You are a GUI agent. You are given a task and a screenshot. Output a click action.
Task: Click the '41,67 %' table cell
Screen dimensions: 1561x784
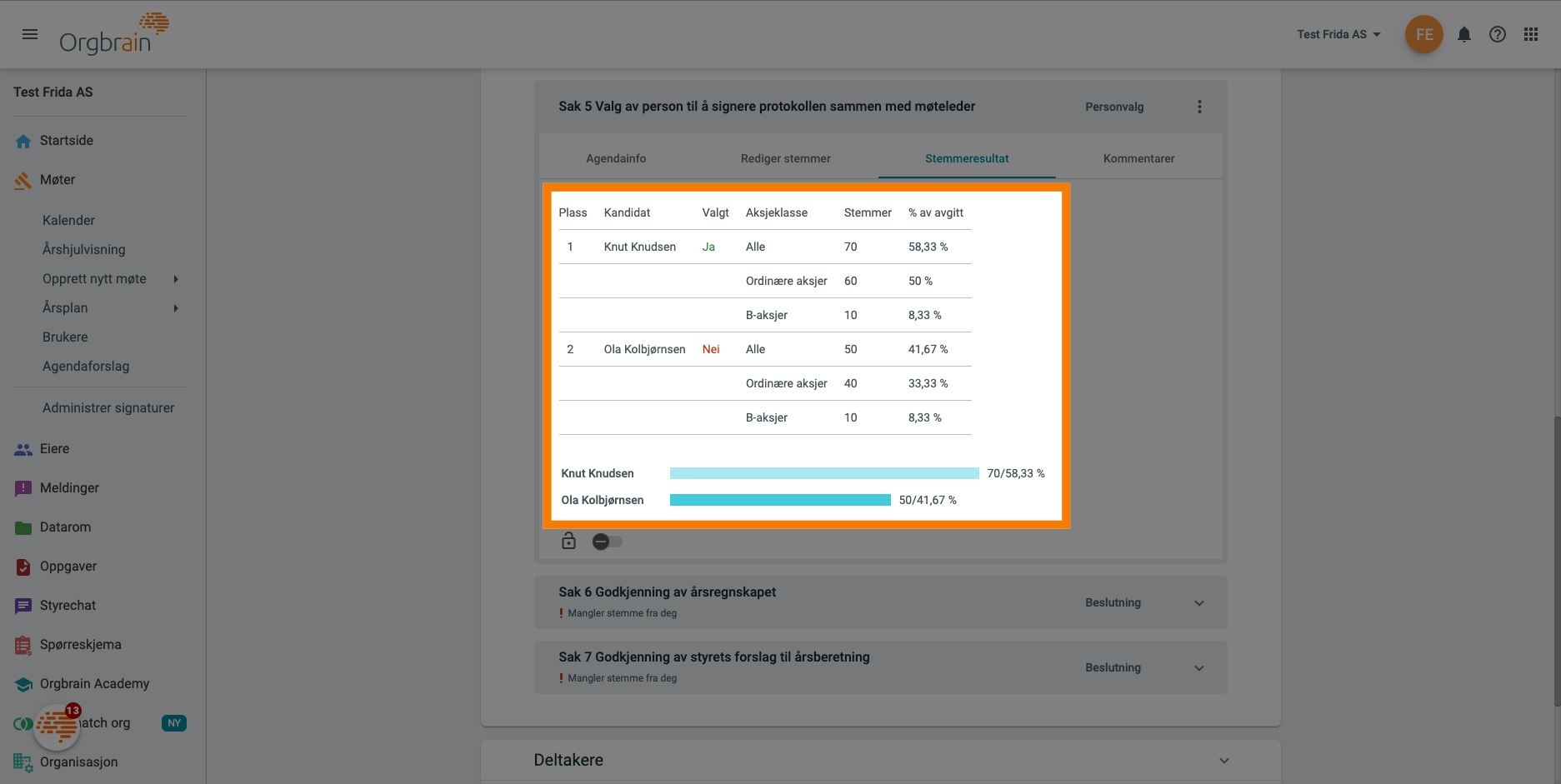coord(928,349)
